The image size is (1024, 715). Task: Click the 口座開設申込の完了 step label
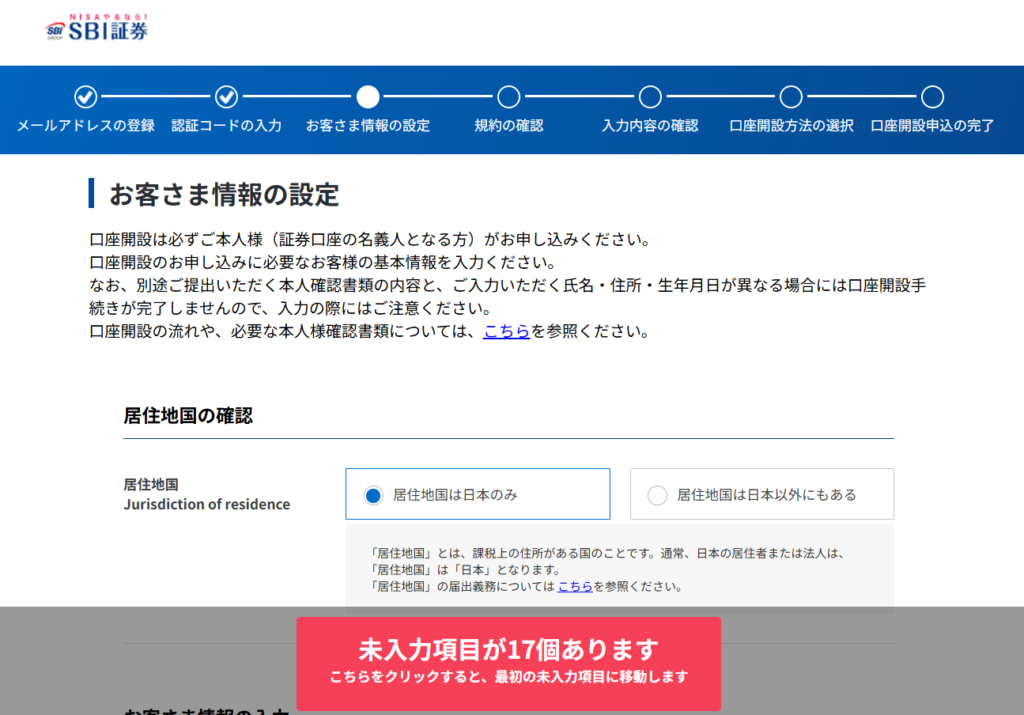[x=932, y=126]
